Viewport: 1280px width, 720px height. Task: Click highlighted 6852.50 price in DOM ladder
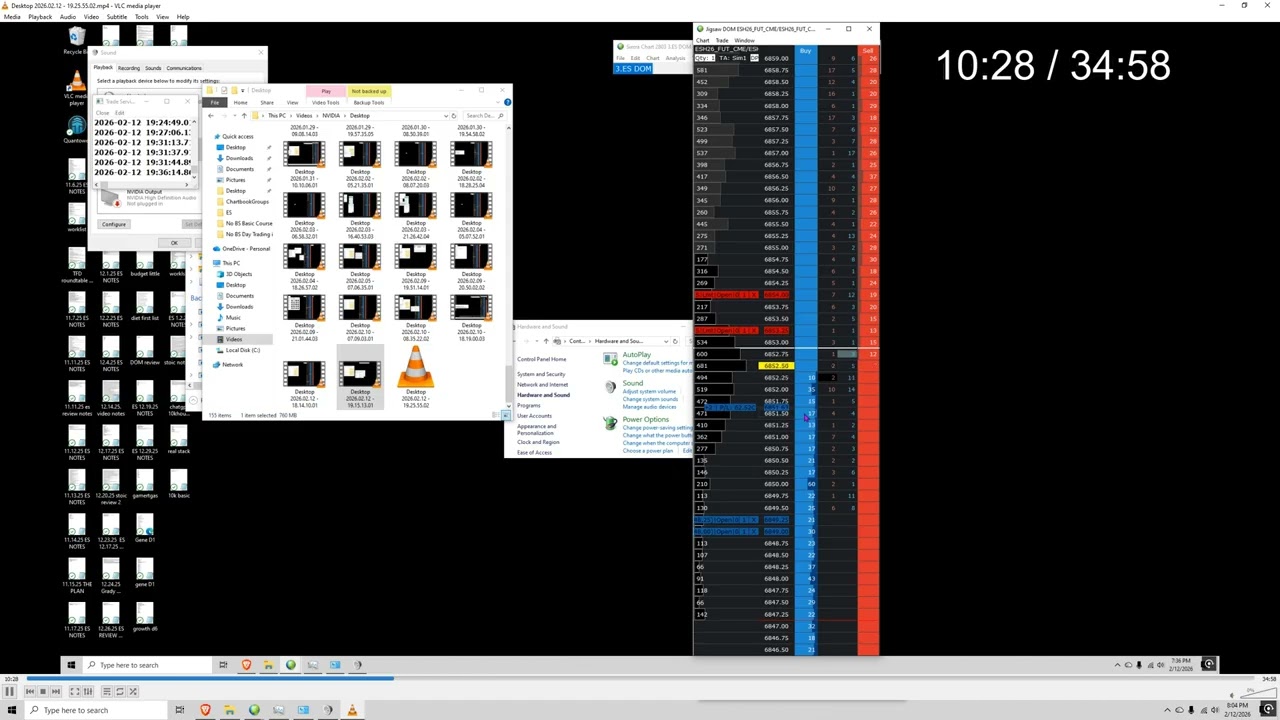point(775,366)
